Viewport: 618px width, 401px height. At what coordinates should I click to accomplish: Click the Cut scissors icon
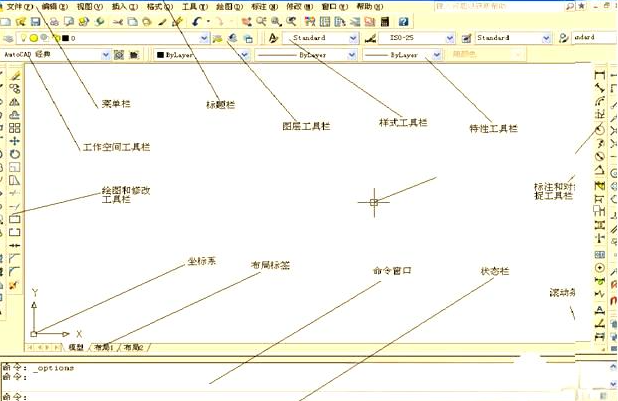coord(118,21)
